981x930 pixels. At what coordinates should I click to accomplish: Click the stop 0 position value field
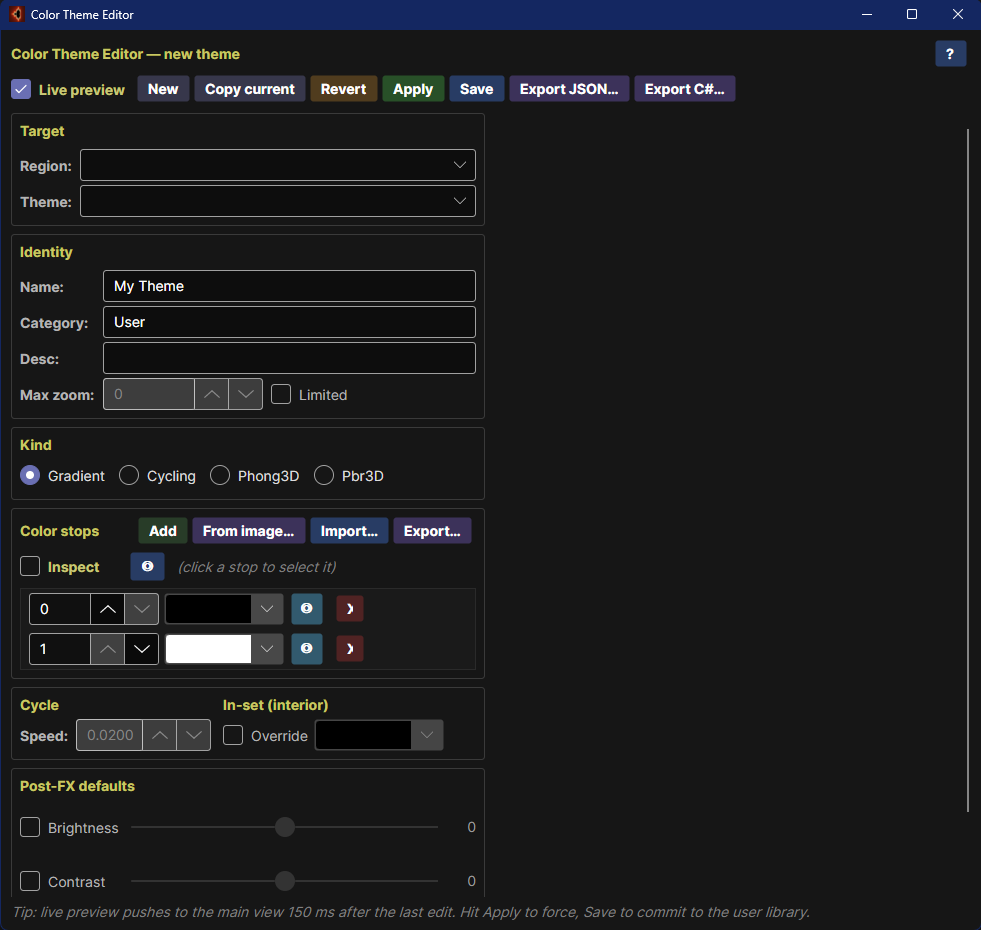pos(60,609)
